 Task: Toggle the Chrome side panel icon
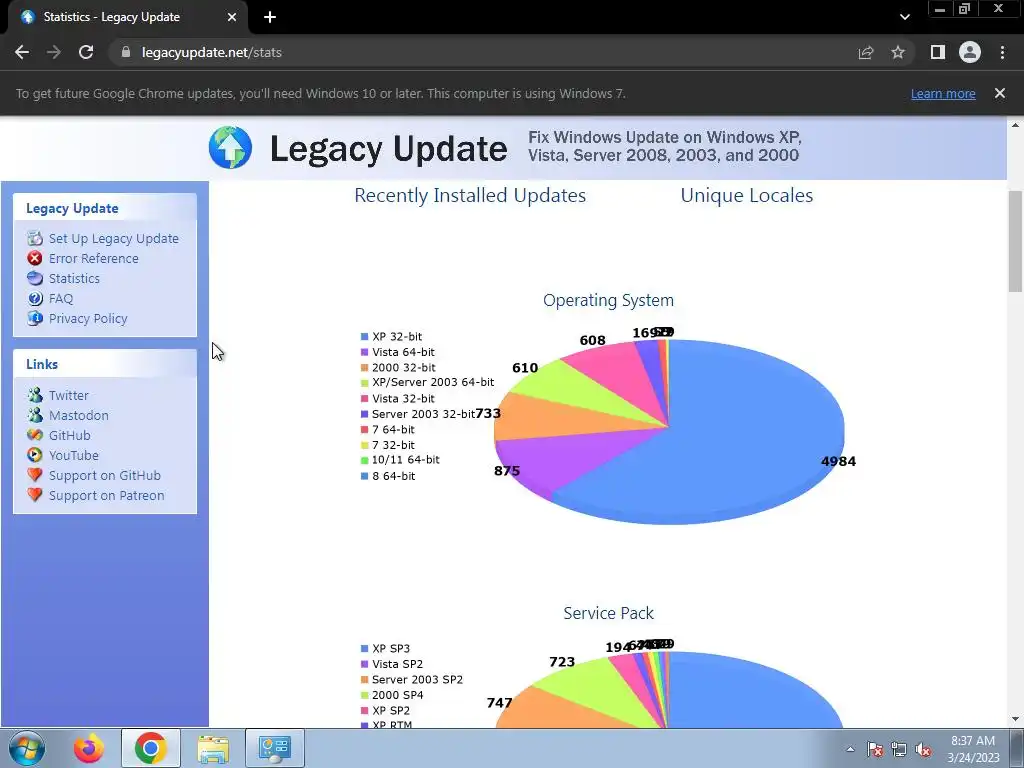click(x=938, y=52)
